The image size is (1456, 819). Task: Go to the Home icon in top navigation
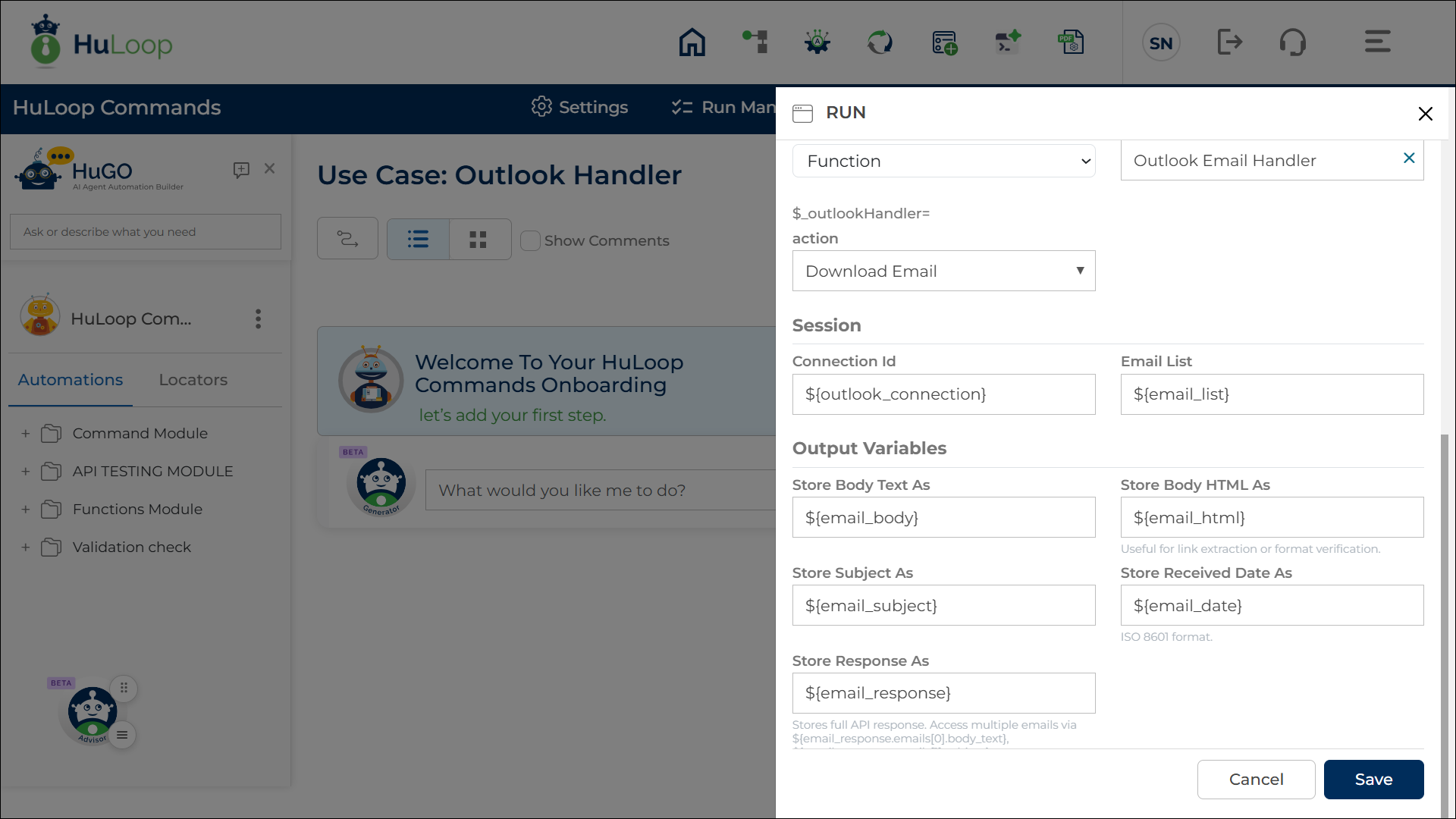click(692, 42)
